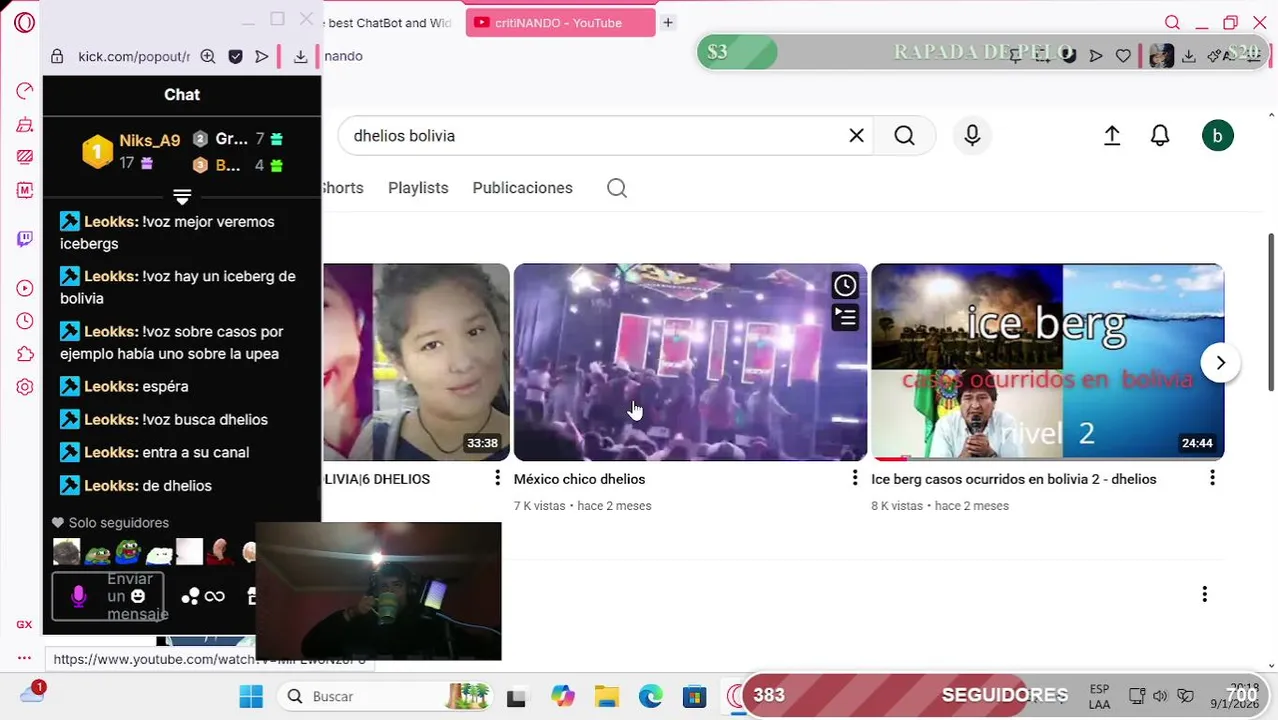Image resolution: width=1278 pixels, height=720 pixels.
Task: Click Add to queue icon on México chico thumbnail
Action: click(x=845, y=318)
